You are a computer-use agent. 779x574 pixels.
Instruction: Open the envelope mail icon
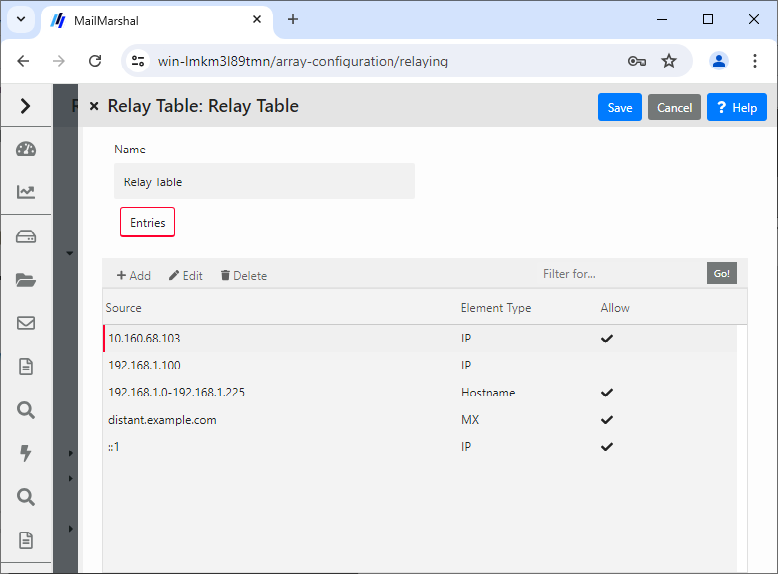(x=26, y=323)
